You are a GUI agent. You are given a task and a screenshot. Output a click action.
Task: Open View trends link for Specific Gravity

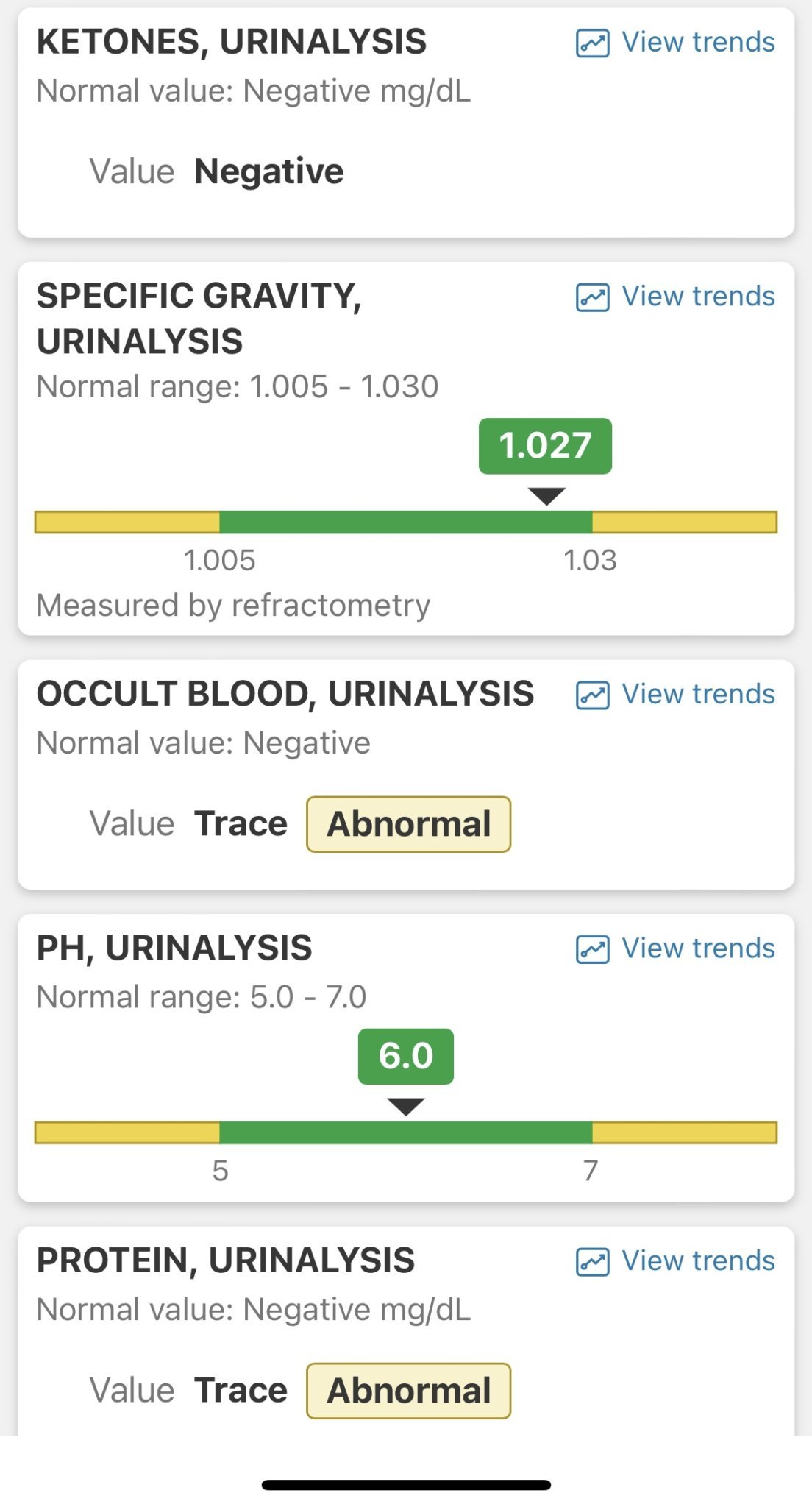pyautogui.click(x=698, y=297)
